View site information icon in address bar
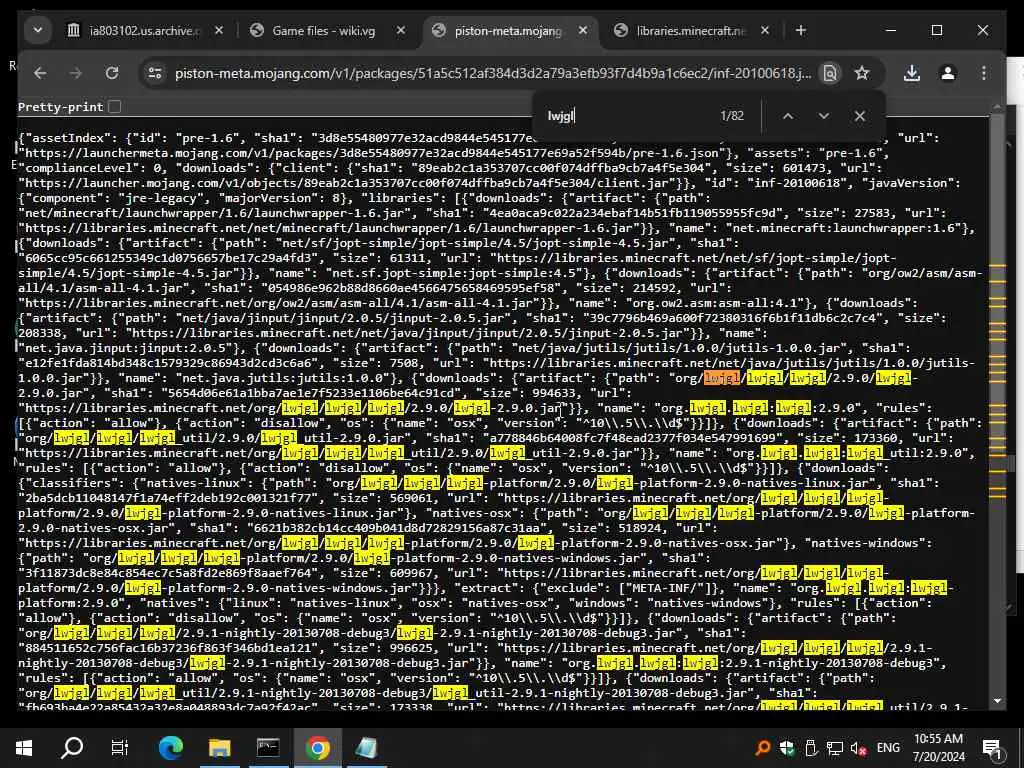 (x=155, y=73)
